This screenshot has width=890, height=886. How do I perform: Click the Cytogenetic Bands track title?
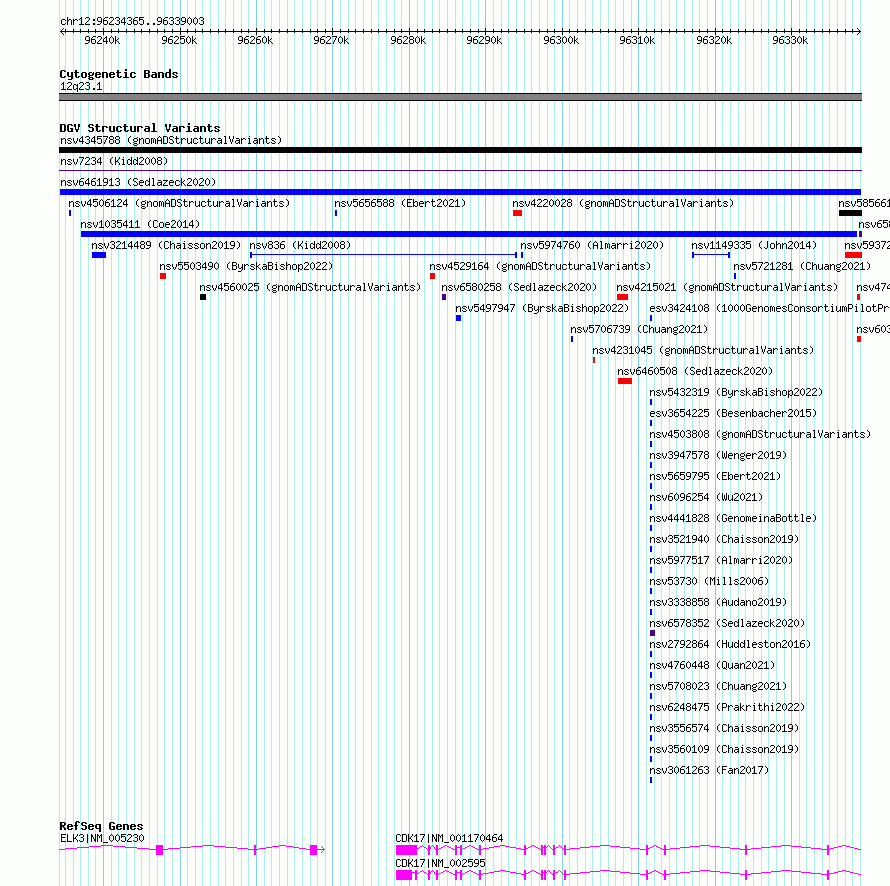coord(119,74)
